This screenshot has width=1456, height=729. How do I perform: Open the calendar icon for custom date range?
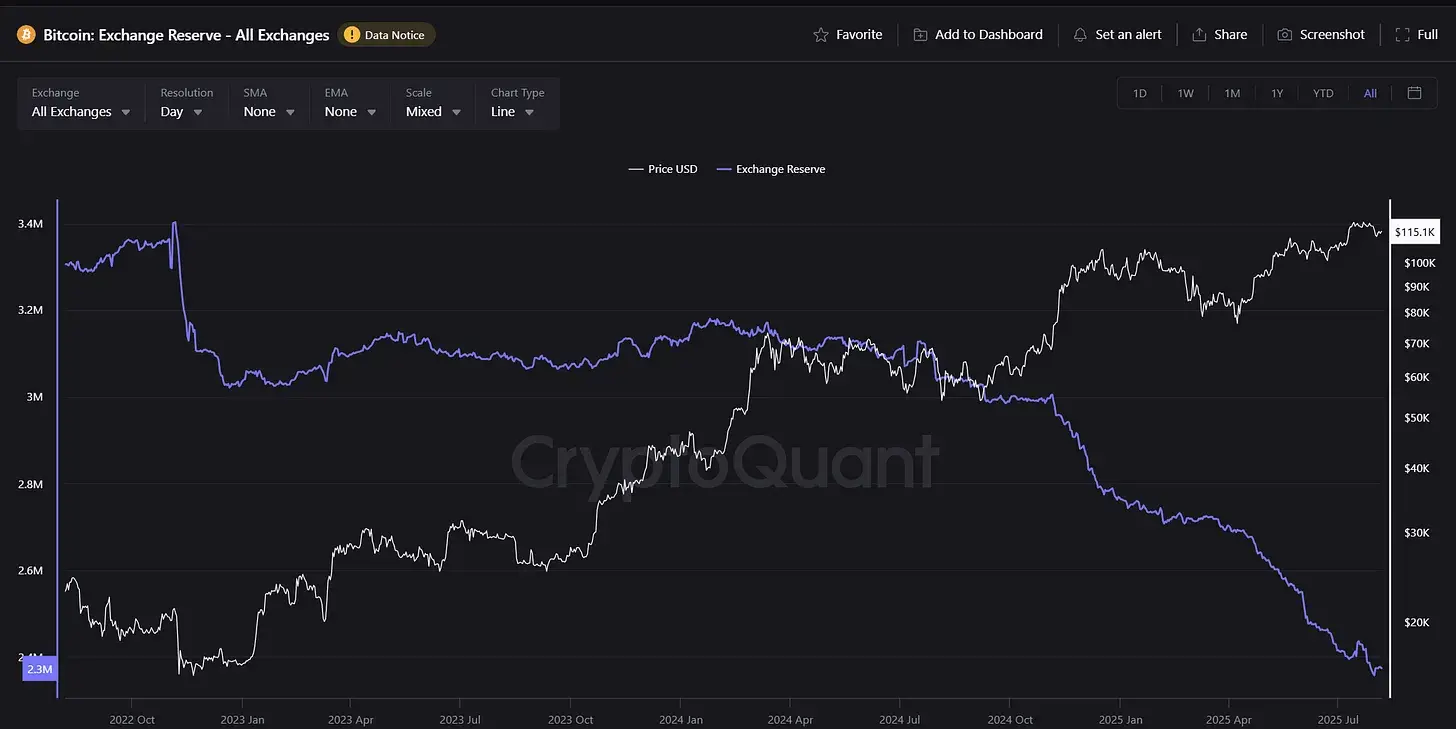(1414, 92)
